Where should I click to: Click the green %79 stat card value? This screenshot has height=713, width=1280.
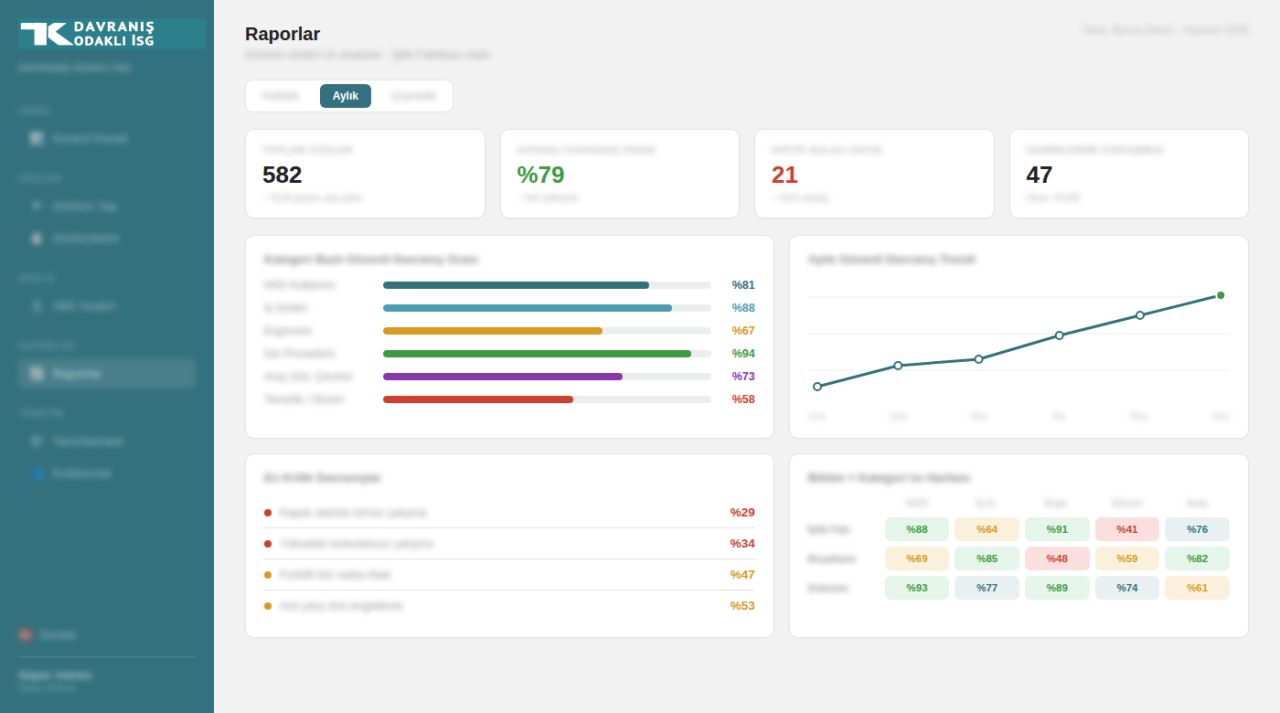point(541,175)
